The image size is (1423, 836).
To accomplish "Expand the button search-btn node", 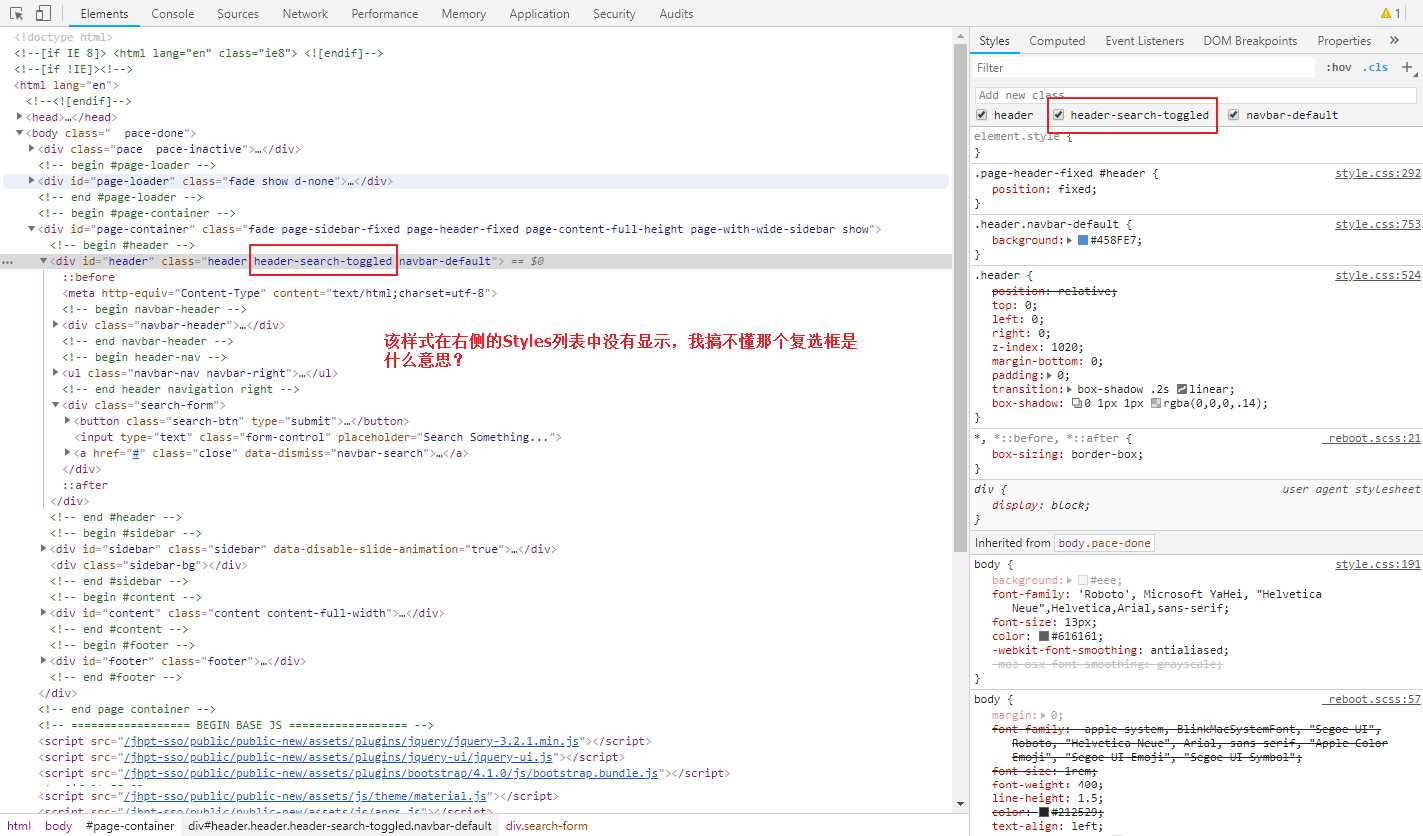I will [x=68, y=421].
